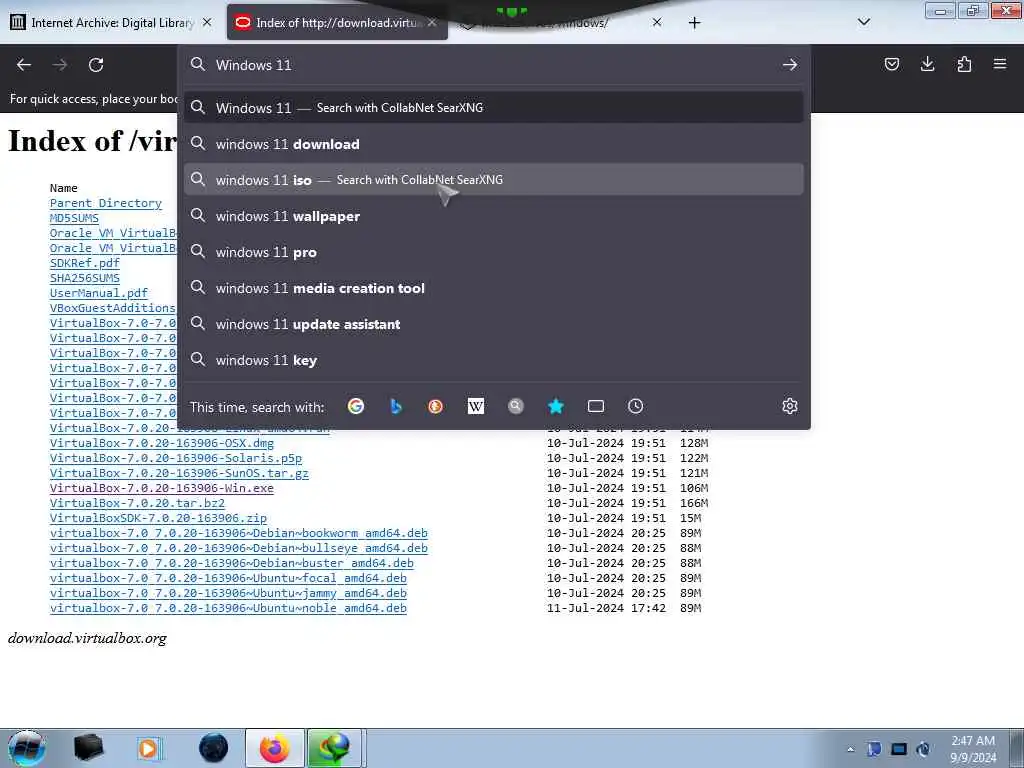Image resolution: width=1024 pixels, height=768 pixels.
Task: Search bookmarks using the star icon
Action: [x=556, y=406]
